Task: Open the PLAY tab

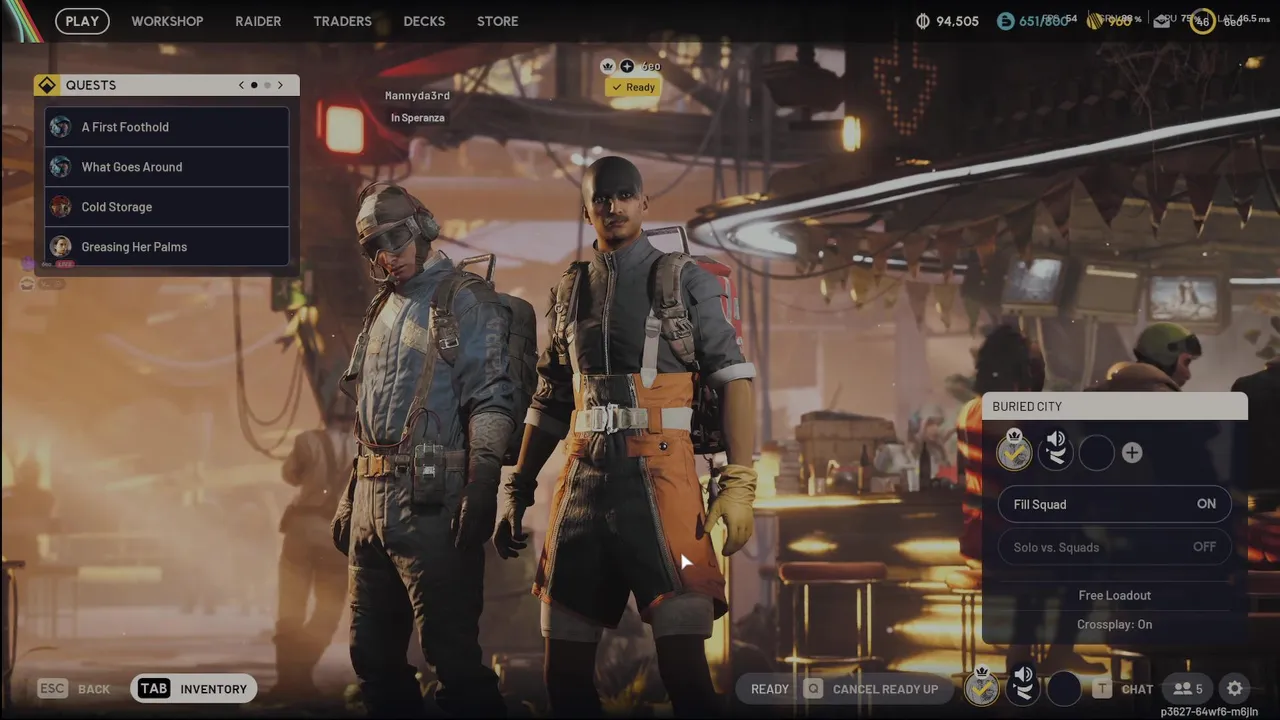Action: pyautogui.click(x=82, y=21)
